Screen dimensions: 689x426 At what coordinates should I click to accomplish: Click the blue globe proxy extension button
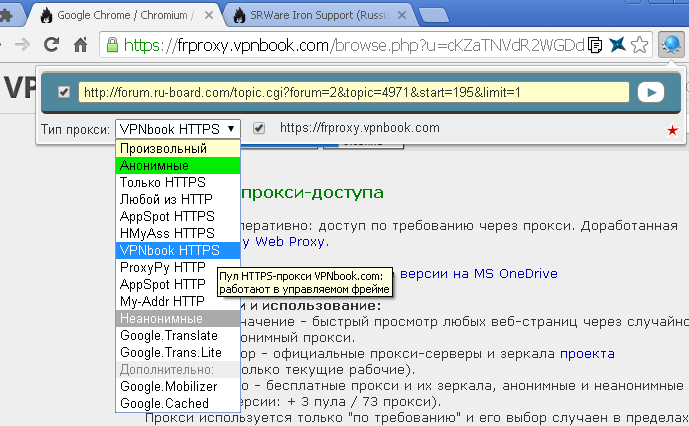[x=671, y=44]
